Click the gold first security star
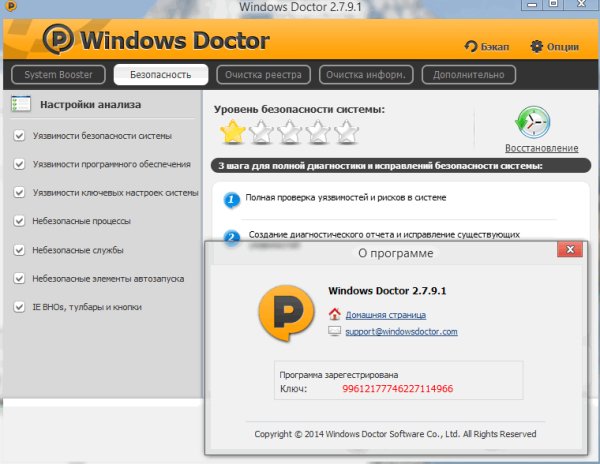The image size is (600, 464). click(x=233, y=132)
